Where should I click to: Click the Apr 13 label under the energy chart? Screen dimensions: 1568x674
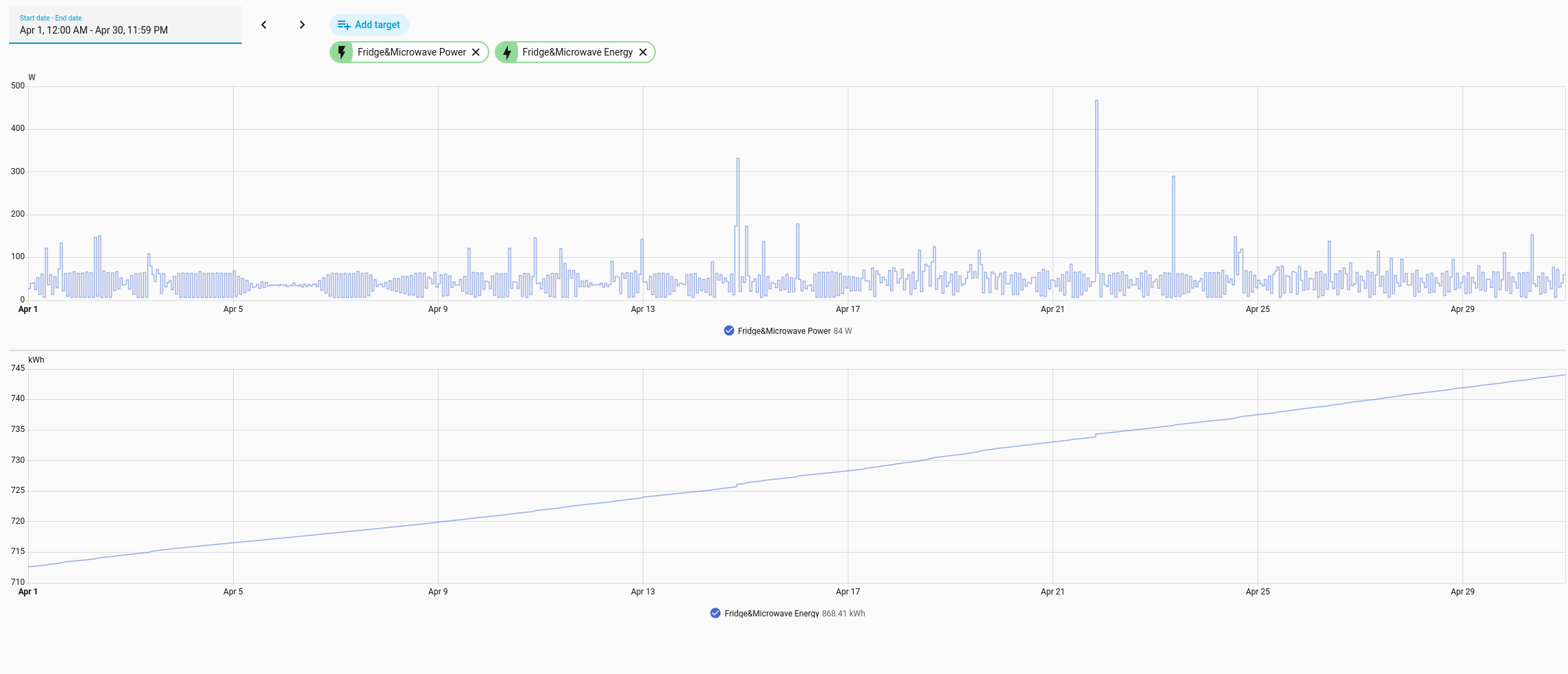point(643,592)
